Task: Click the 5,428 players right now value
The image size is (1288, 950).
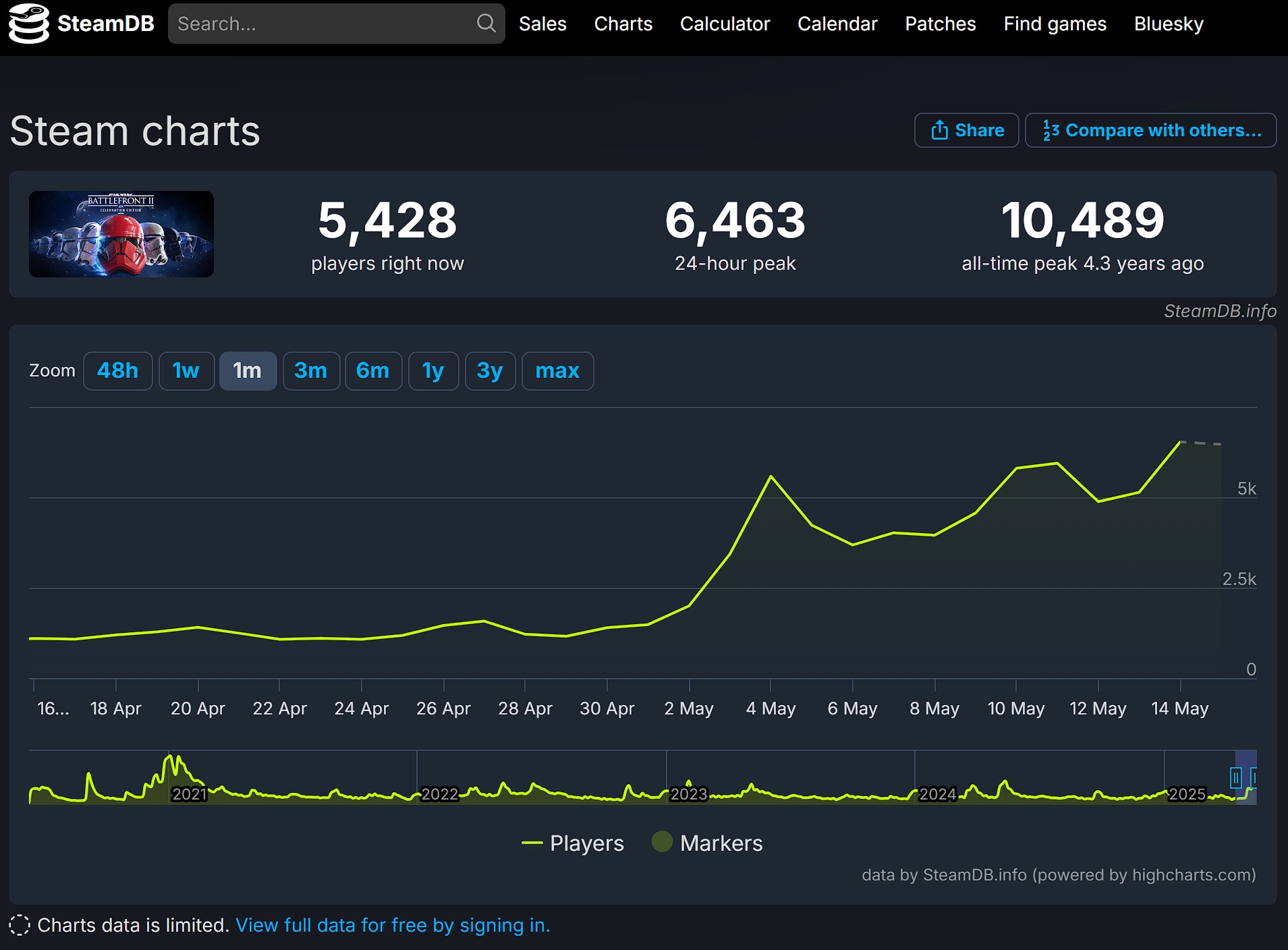Action: tap(387, 221)
